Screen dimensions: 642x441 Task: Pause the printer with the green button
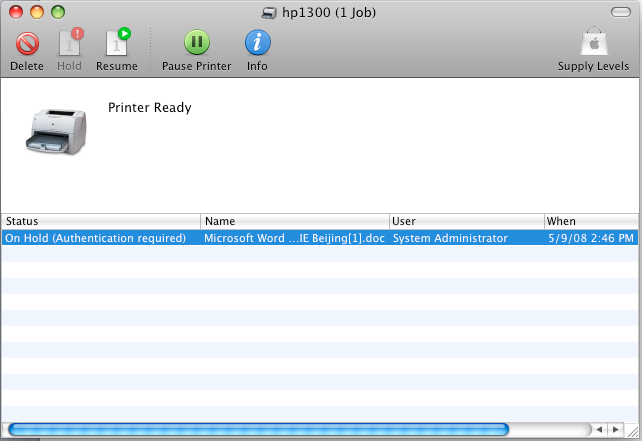197,42
